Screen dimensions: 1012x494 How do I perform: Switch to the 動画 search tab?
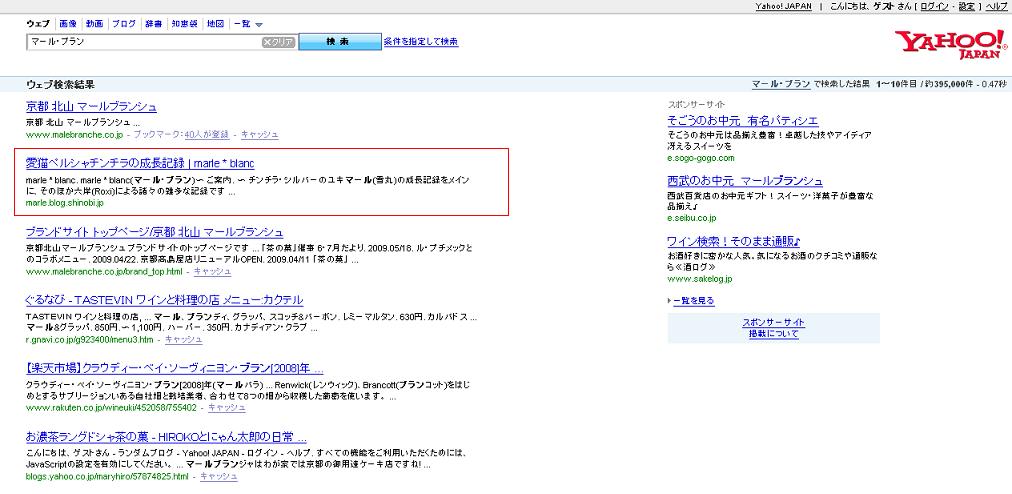pos(94,24)
